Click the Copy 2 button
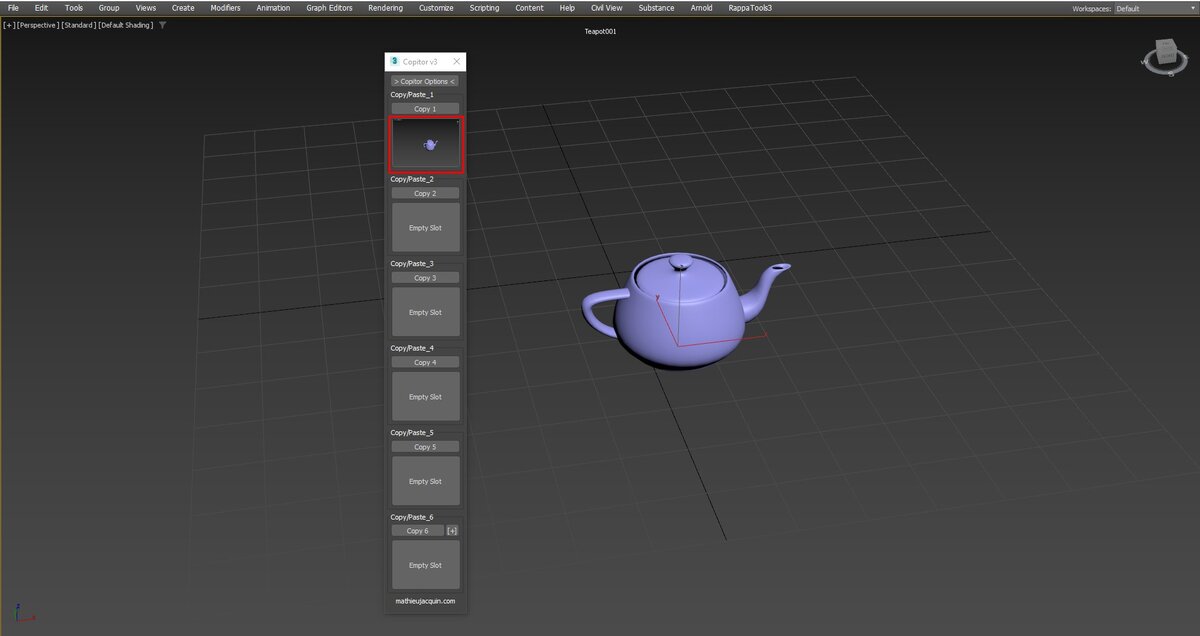 click(425, 193)
